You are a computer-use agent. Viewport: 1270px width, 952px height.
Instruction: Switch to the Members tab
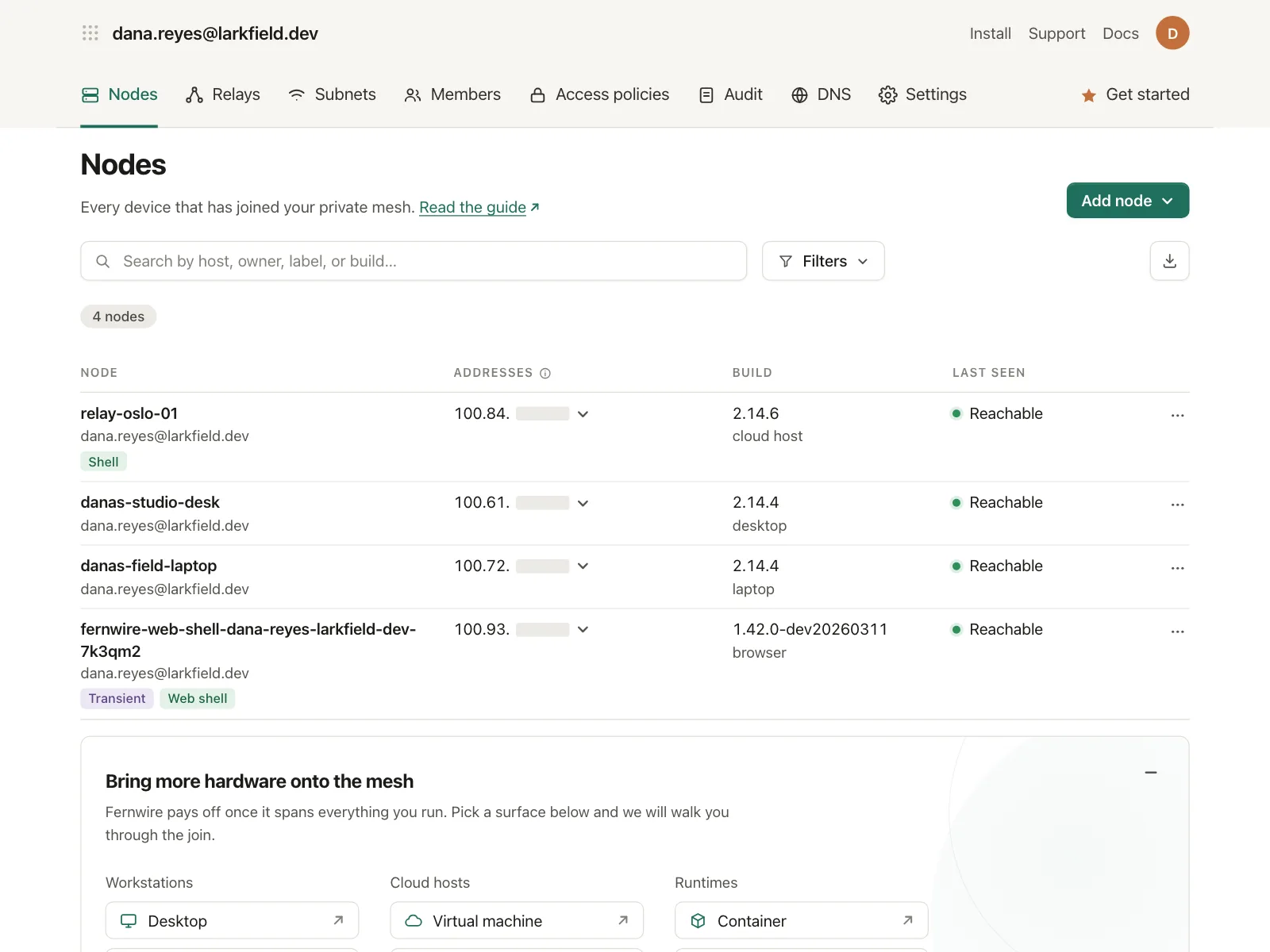[452, 94]
